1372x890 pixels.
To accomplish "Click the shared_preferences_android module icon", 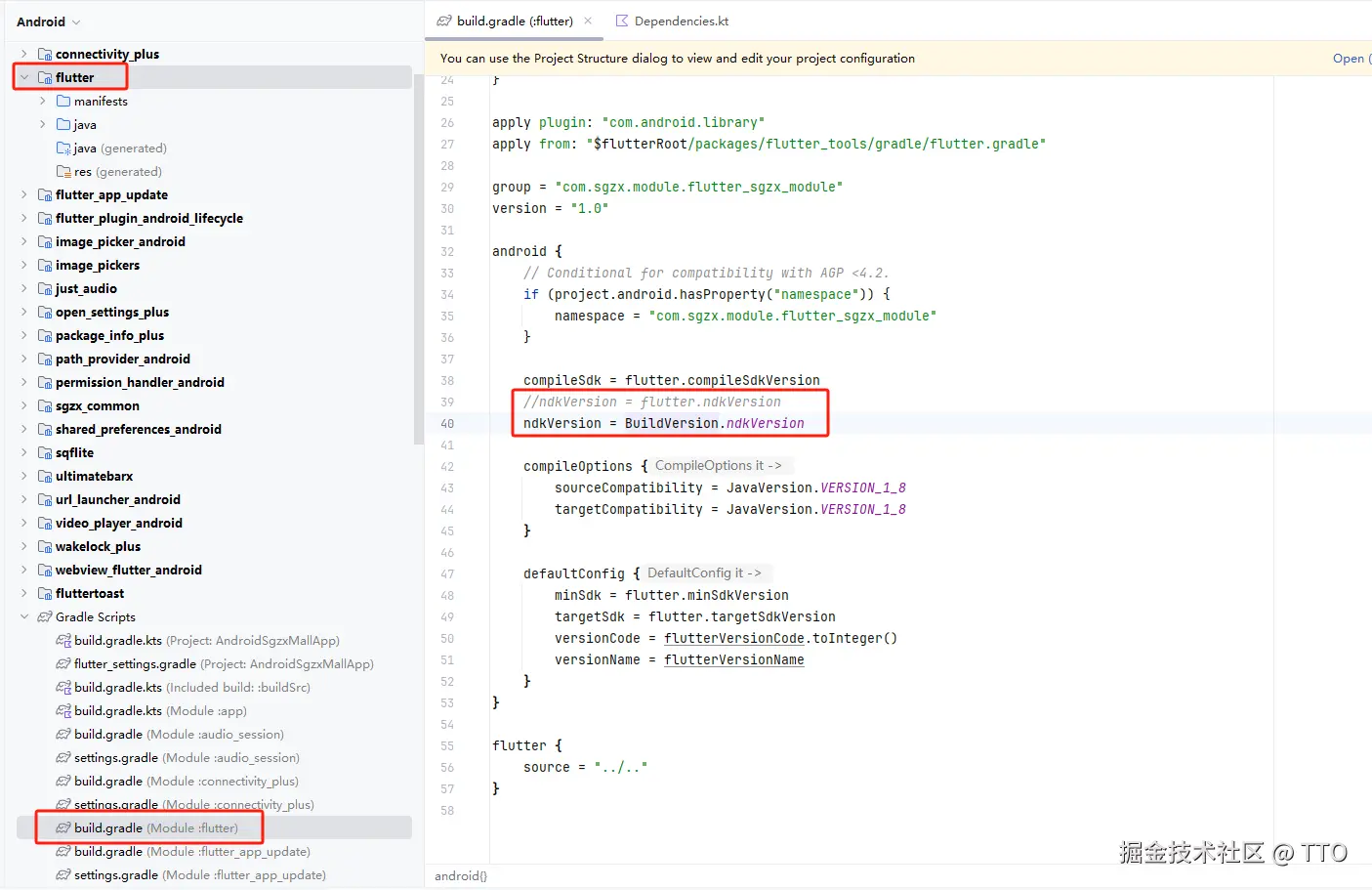I will tap(45, 429).
